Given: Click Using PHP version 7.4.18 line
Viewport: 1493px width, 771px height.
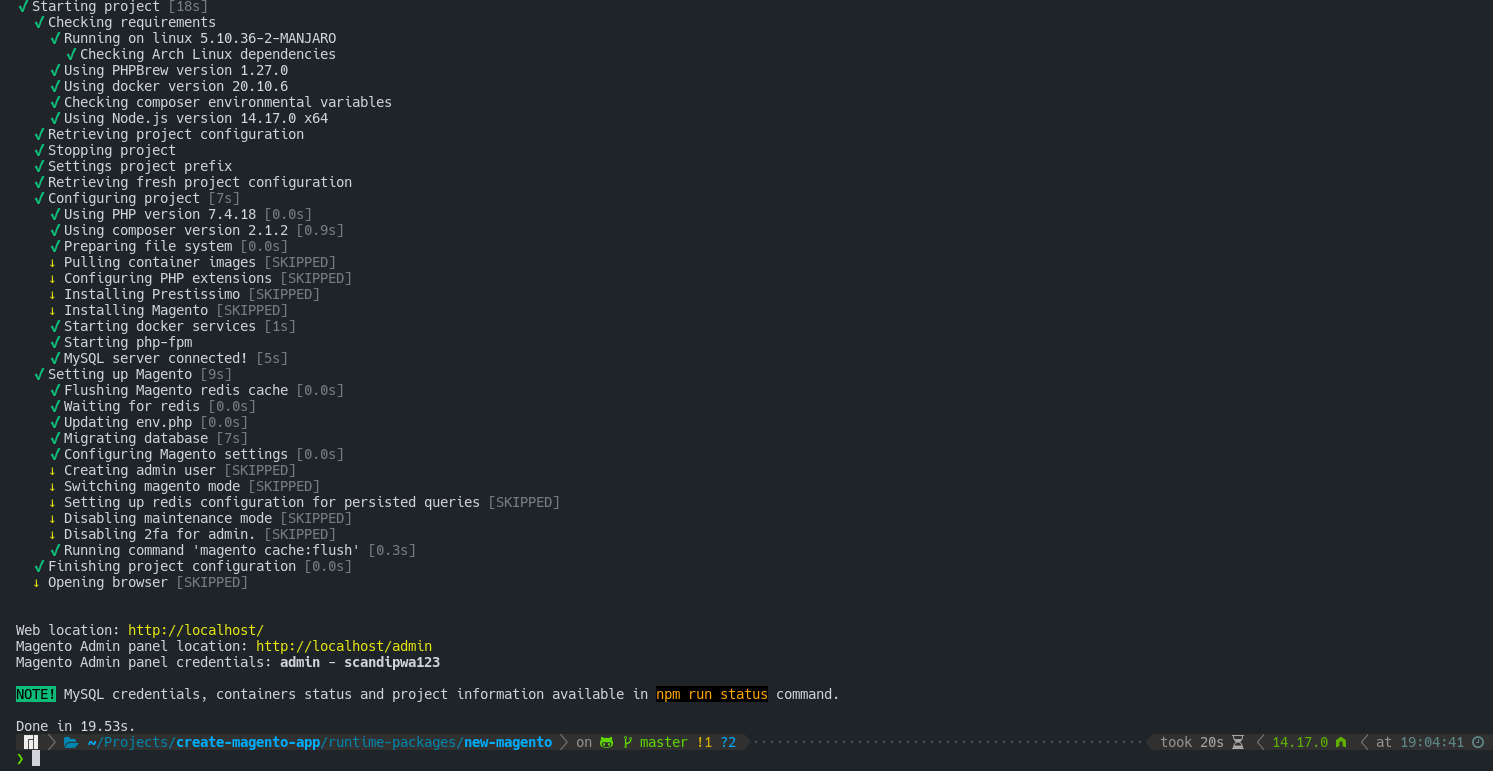Looking at the screenshot, I should tap(188, 214).
